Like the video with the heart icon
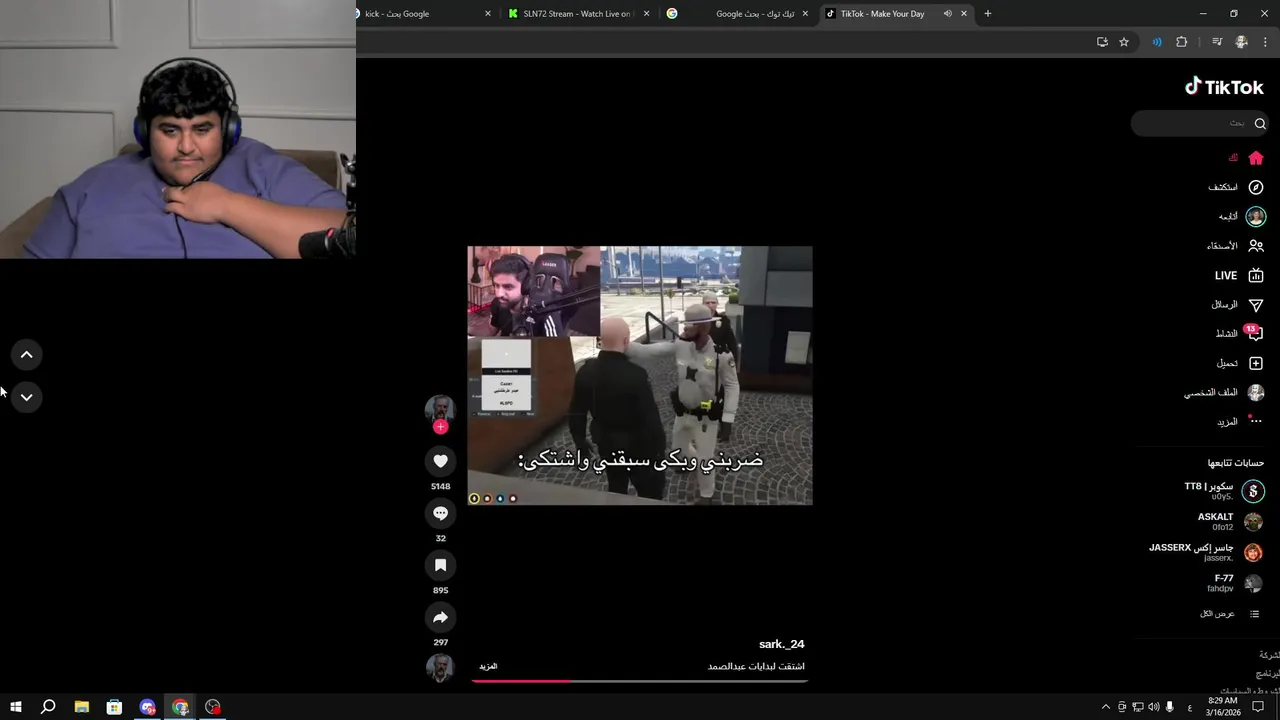 coord(440,461)
